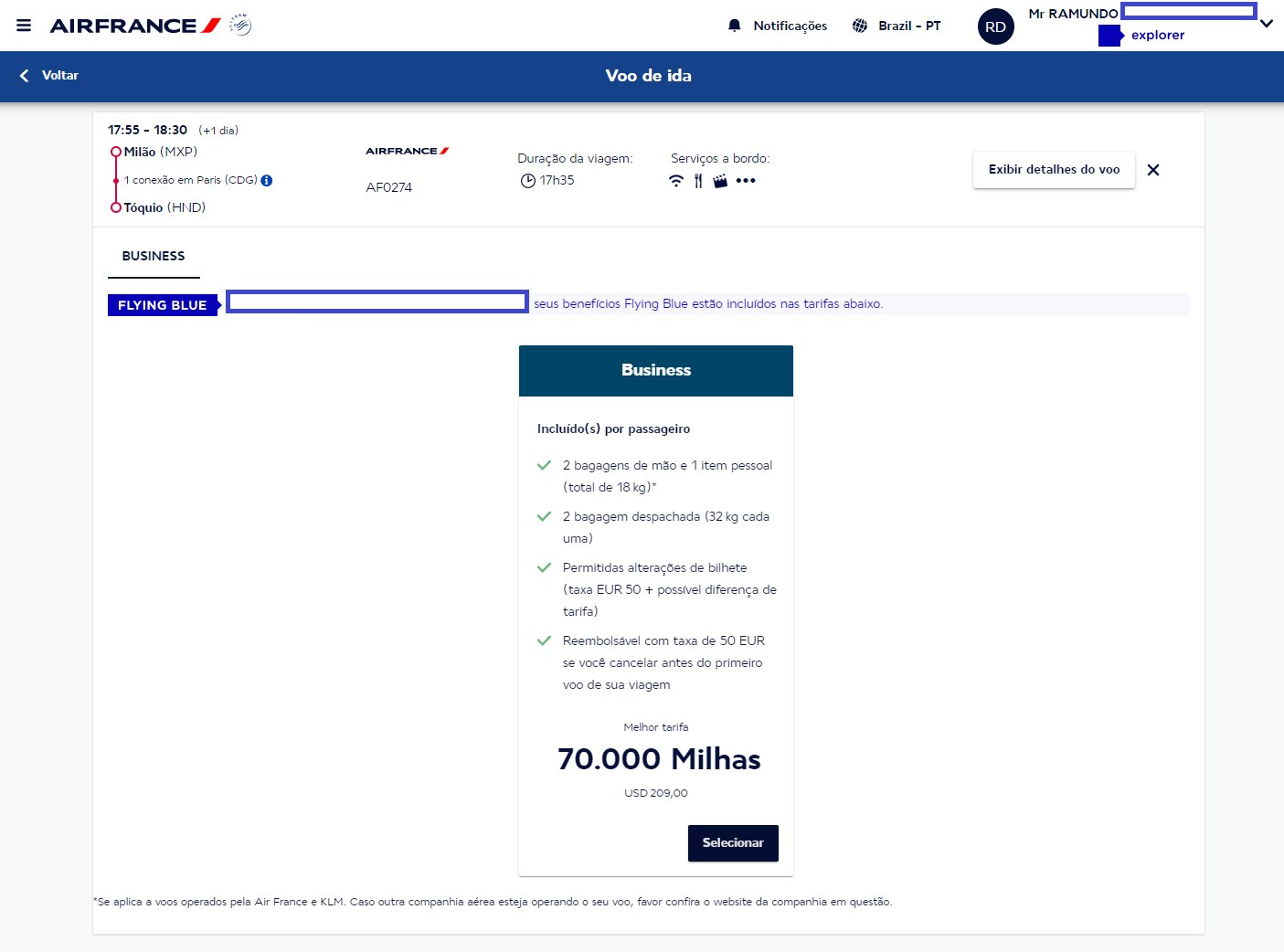Click the 17h35 trip duration
Image resolution: width=1284 pixels, height=952 pixels.
557,181
